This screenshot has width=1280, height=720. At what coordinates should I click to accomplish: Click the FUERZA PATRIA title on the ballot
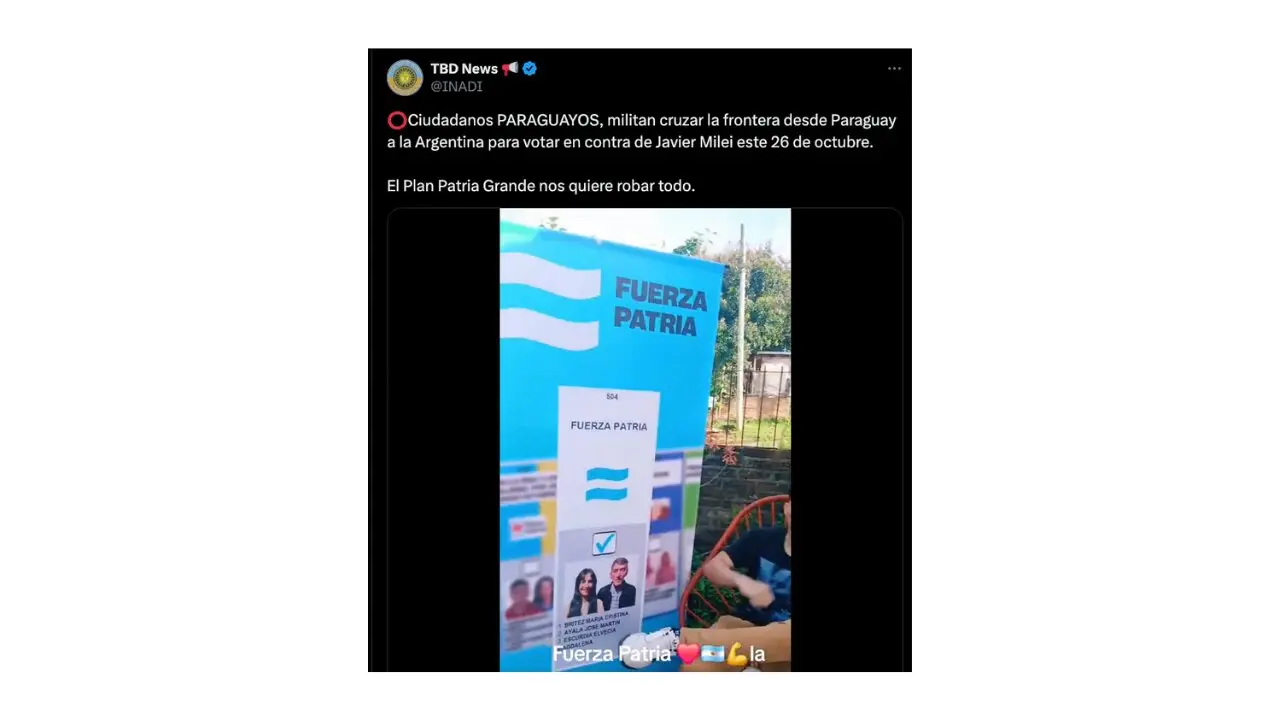(x=608, y=426)
